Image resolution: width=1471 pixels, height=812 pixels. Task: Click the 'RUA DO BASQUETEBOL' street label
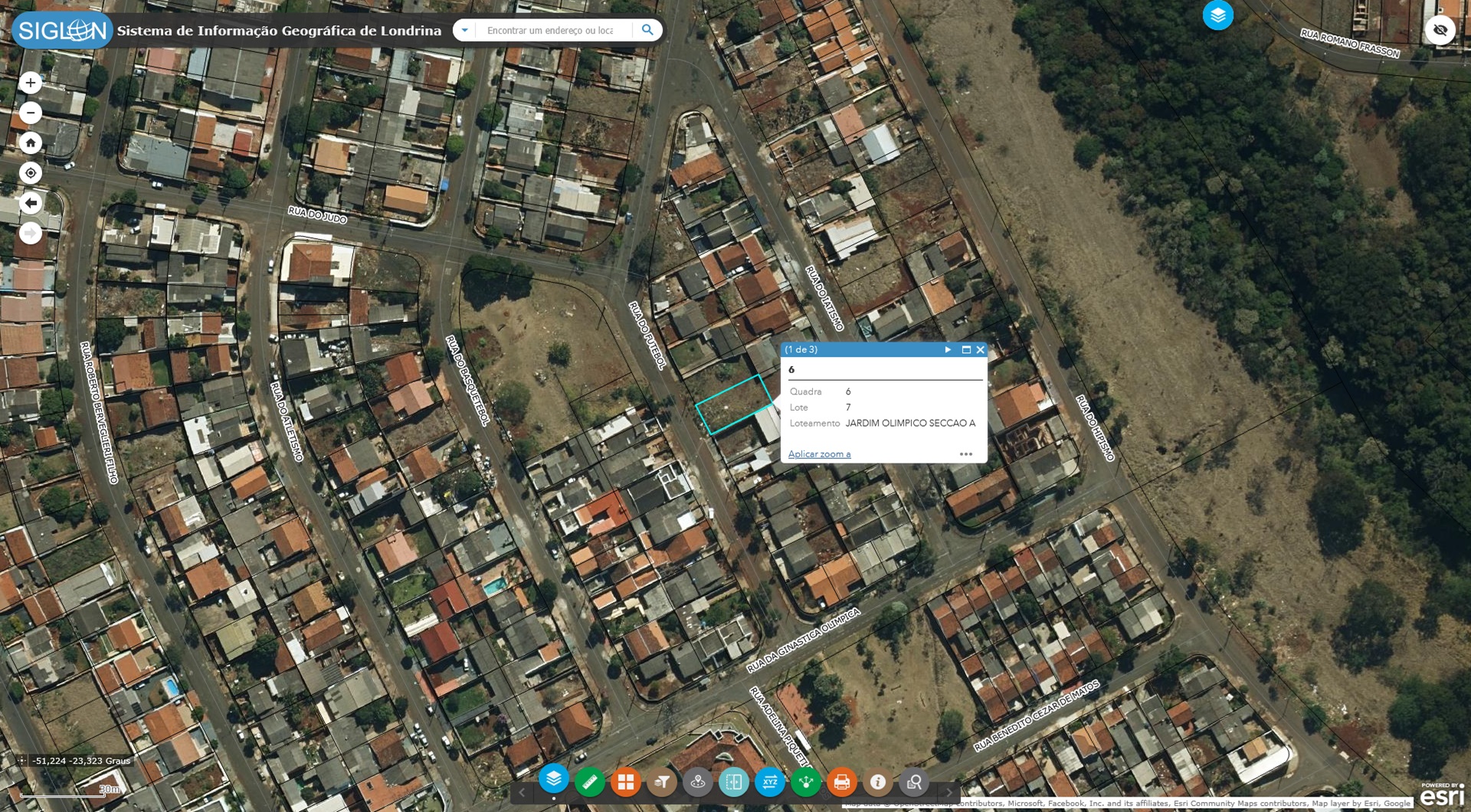(467, 381)
